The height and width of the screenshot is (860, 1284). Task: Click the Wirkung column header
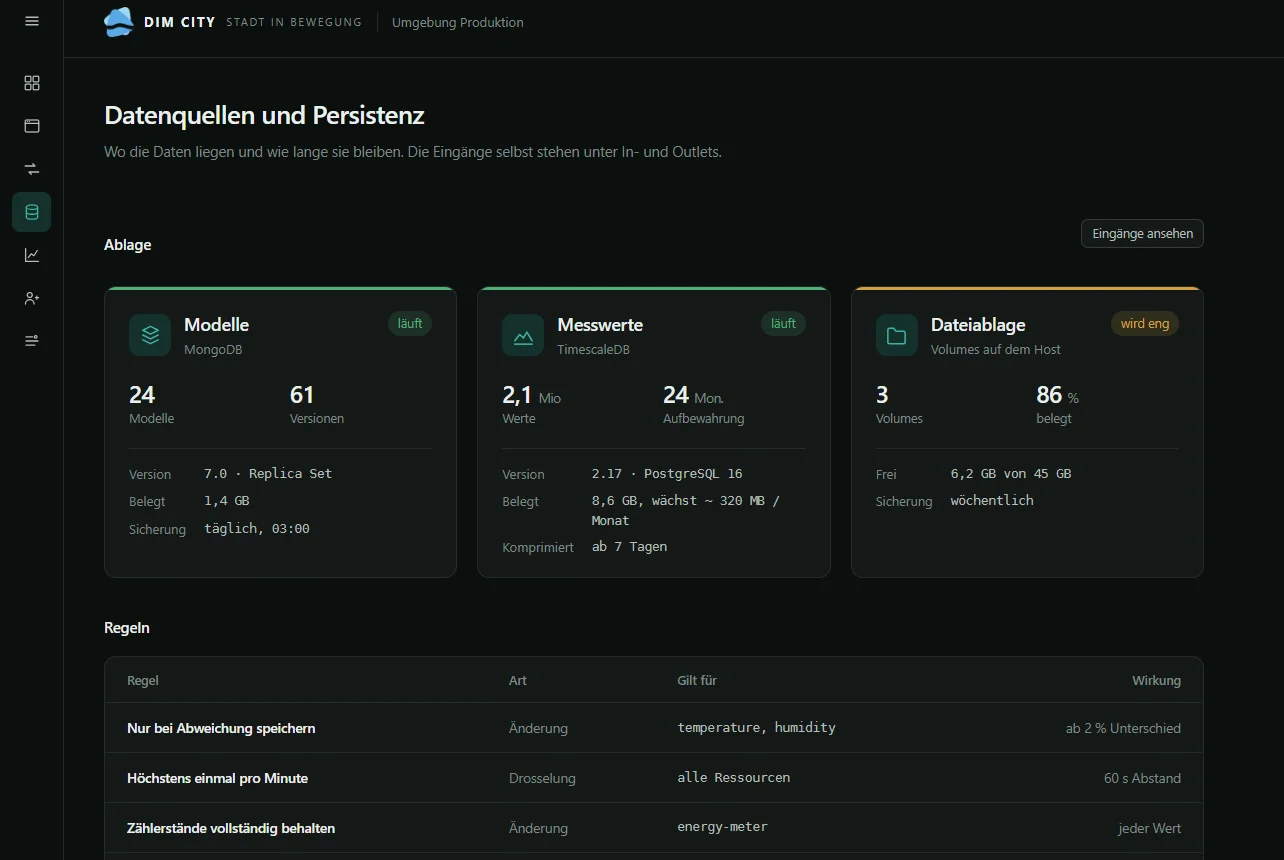pos(1156,680)
